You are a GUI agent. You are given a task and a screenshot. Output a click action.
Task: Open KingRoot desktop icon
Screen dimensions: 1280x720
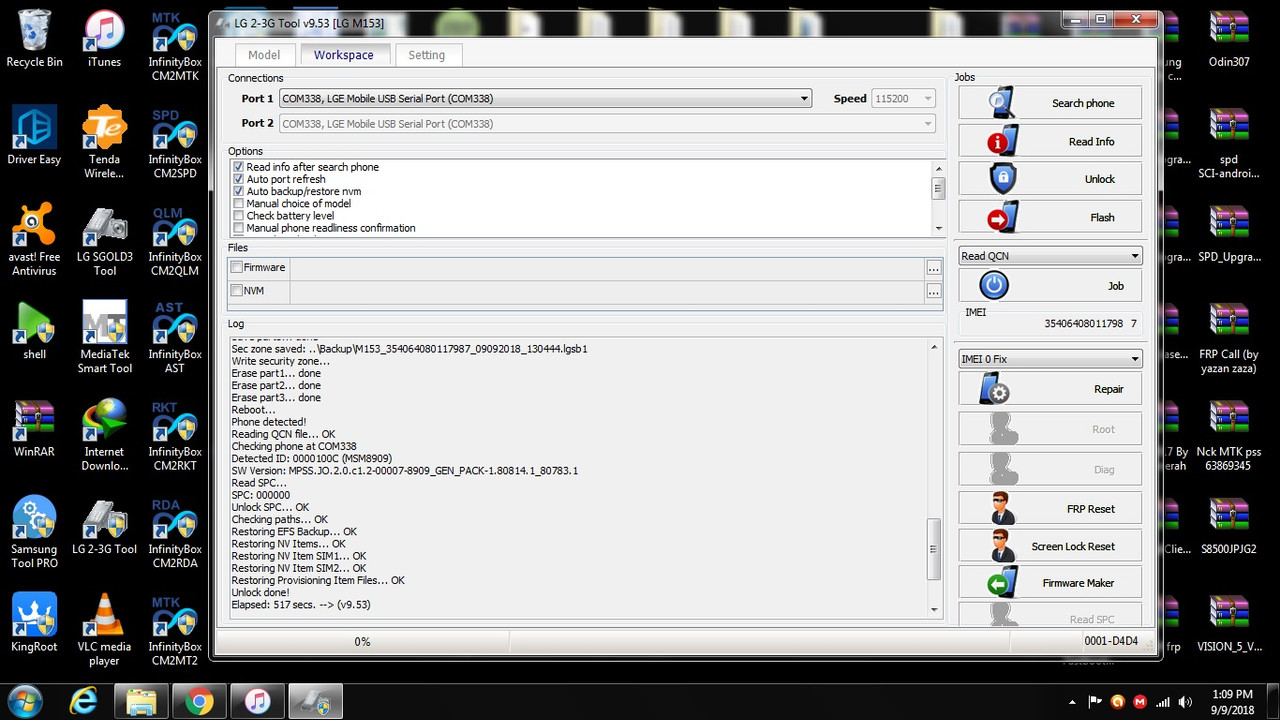(34, 623)
